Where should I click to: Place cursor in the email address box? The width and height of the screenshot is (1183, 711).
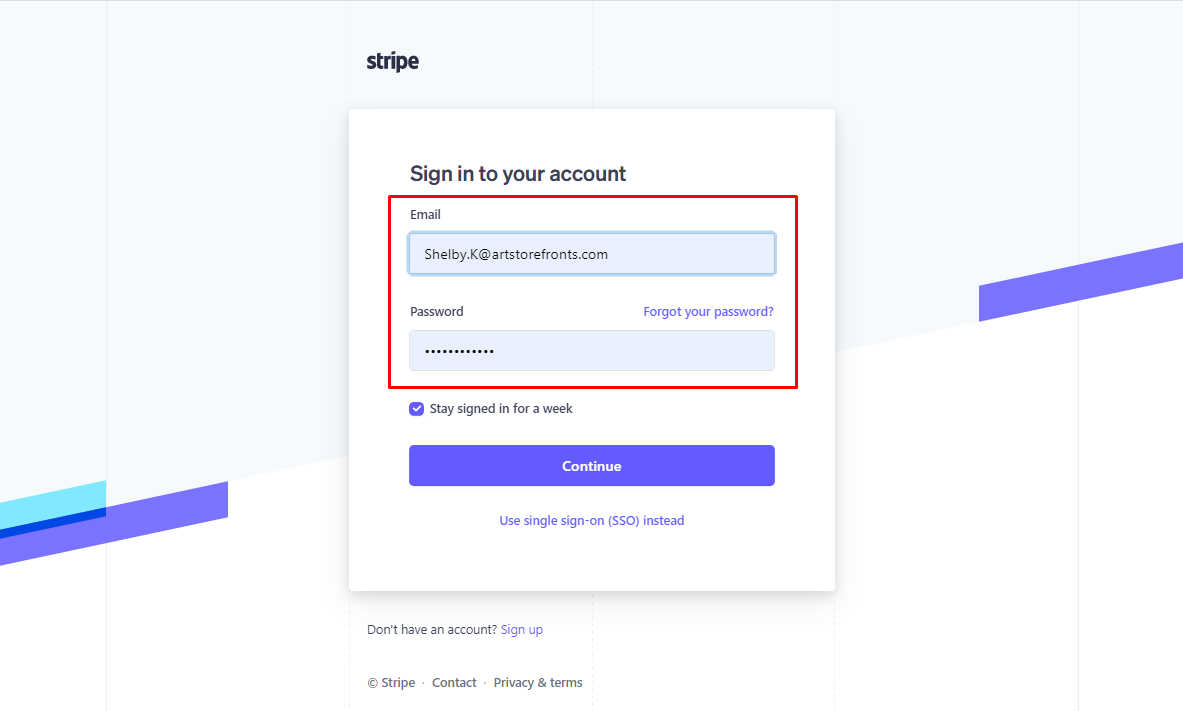[591, 253]
